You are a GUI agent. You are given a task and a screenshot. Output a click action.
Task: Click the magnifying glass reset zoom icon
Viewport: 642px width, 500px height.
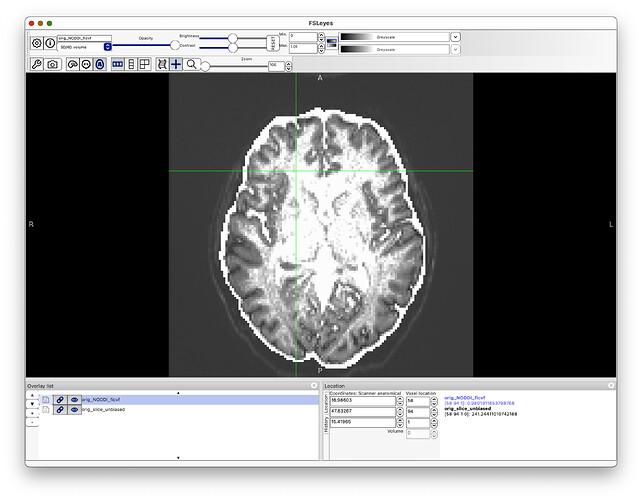(x=191, y=64)
